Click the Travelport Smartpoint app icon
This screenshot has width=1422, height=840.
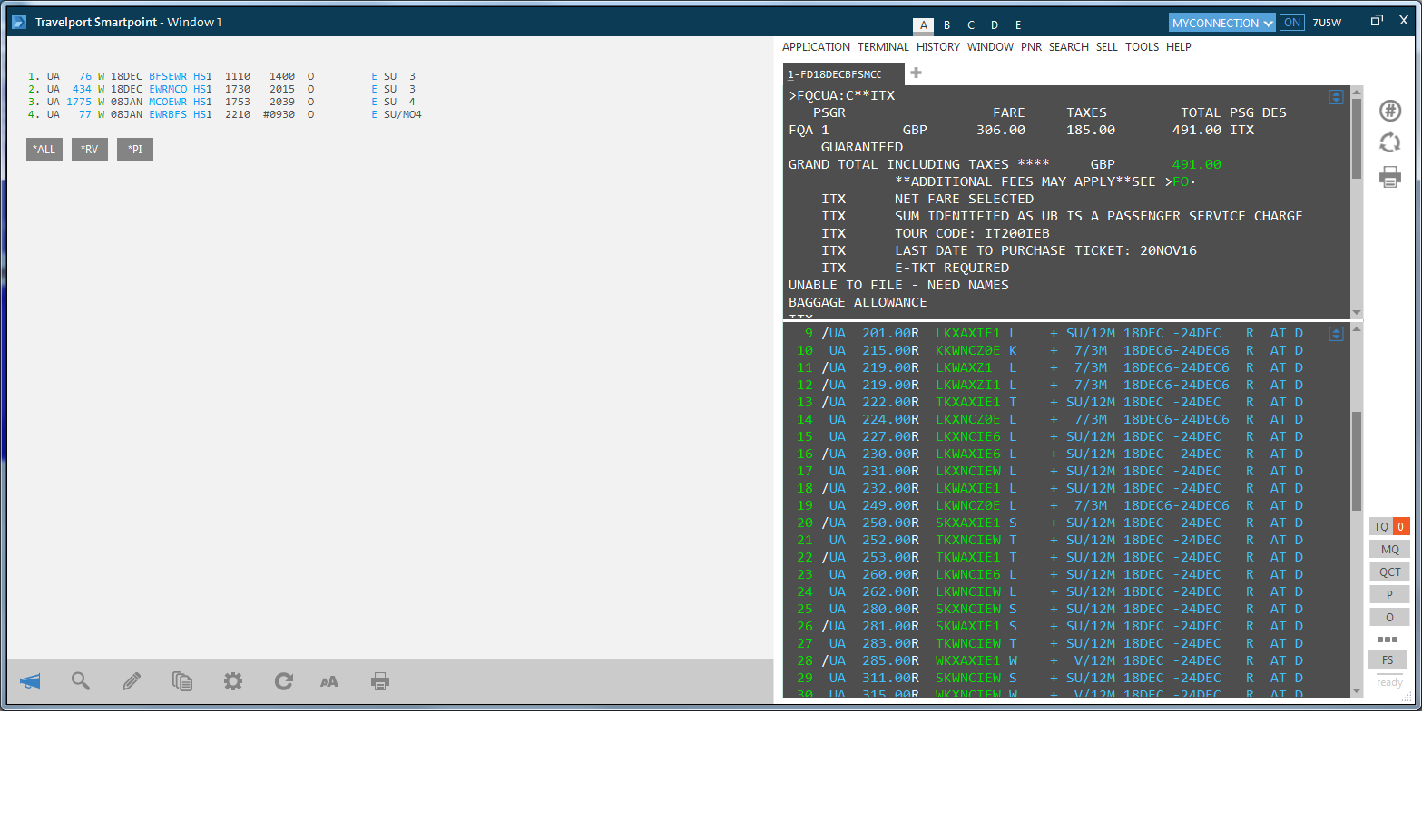click(x=19, y=22)
